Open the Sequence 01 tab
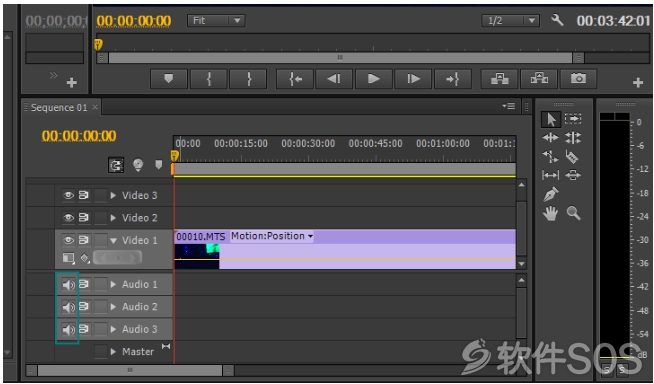Image resolution: width=654 pixels, height=384 pixels. (x=59, y=108)
